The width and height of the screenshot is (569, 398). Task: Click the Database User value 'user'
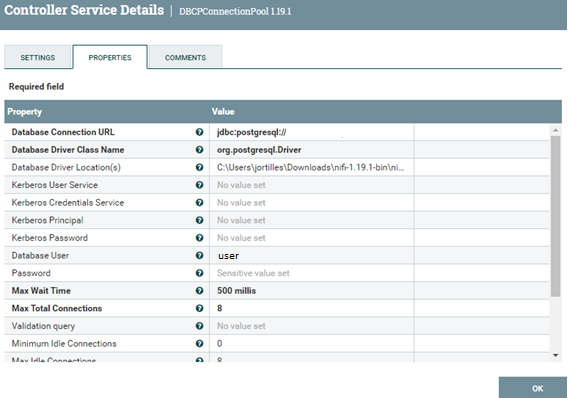click(x=229, y=256)
